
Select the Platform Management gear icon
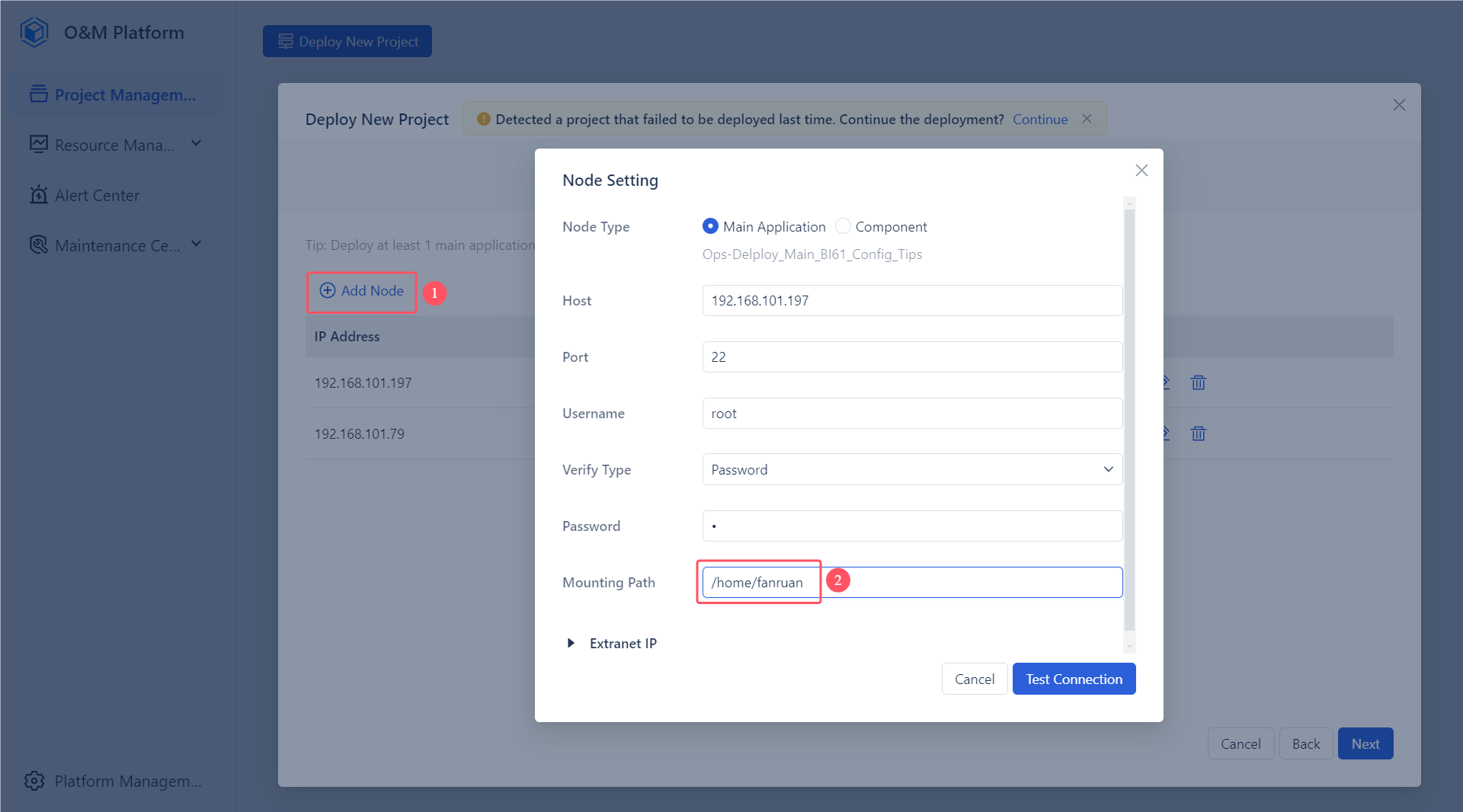click(x=35, y=781)
